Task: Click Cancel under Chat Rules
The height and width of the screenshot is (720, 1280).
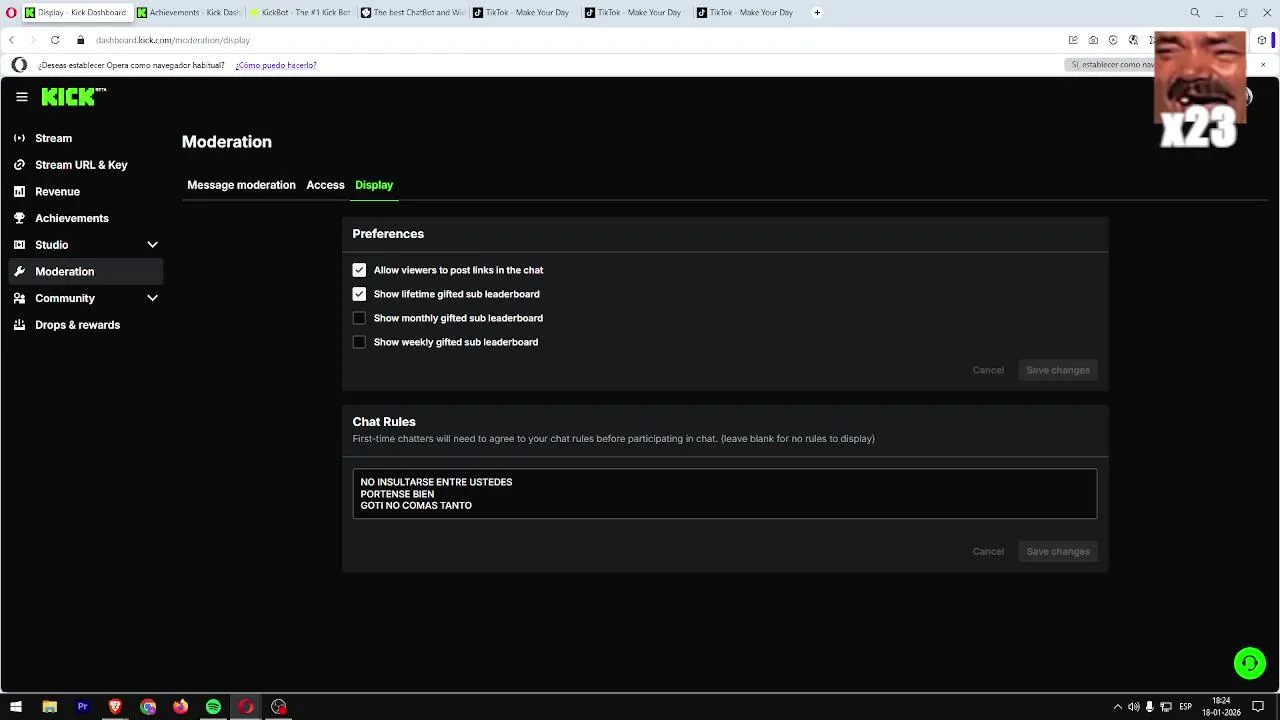Action: (x=988, y=551)
